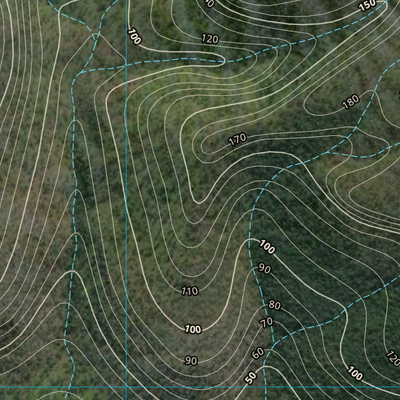Click the 70 contour elevation label

267,322
